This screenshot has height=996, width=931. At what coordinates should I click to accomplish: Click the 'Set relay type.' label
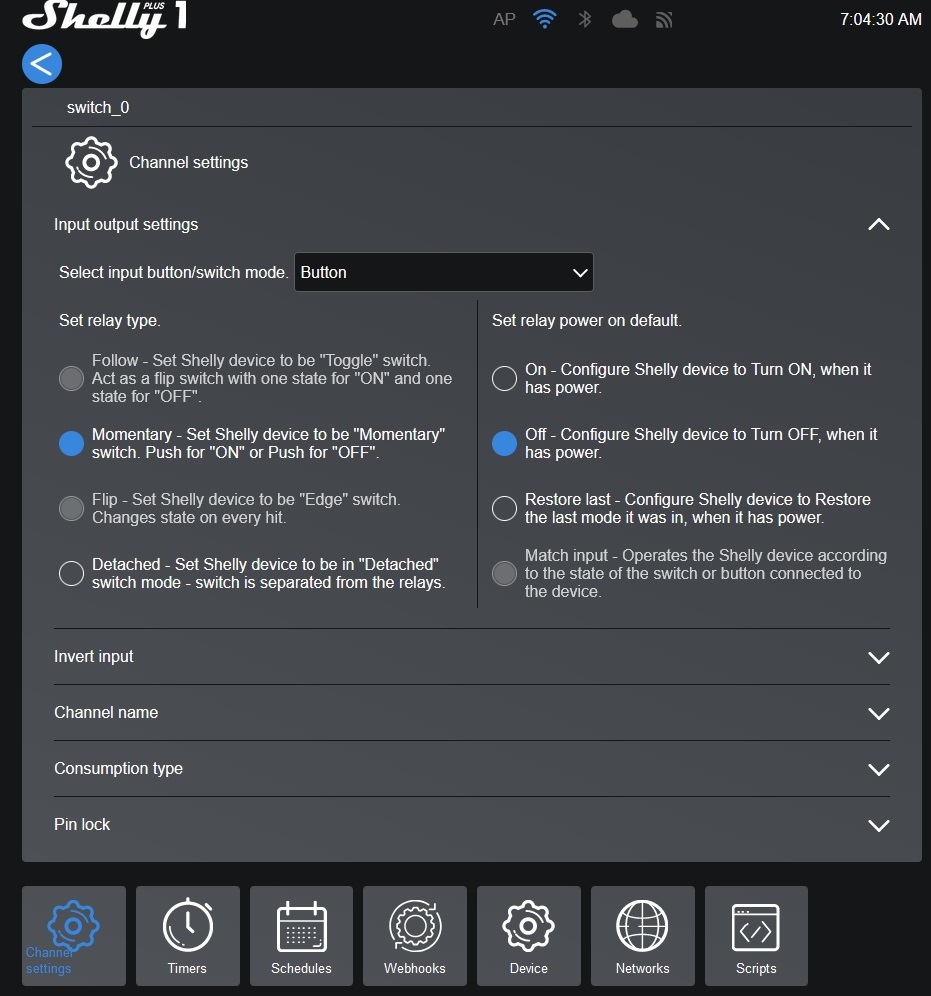coord(110,321)
